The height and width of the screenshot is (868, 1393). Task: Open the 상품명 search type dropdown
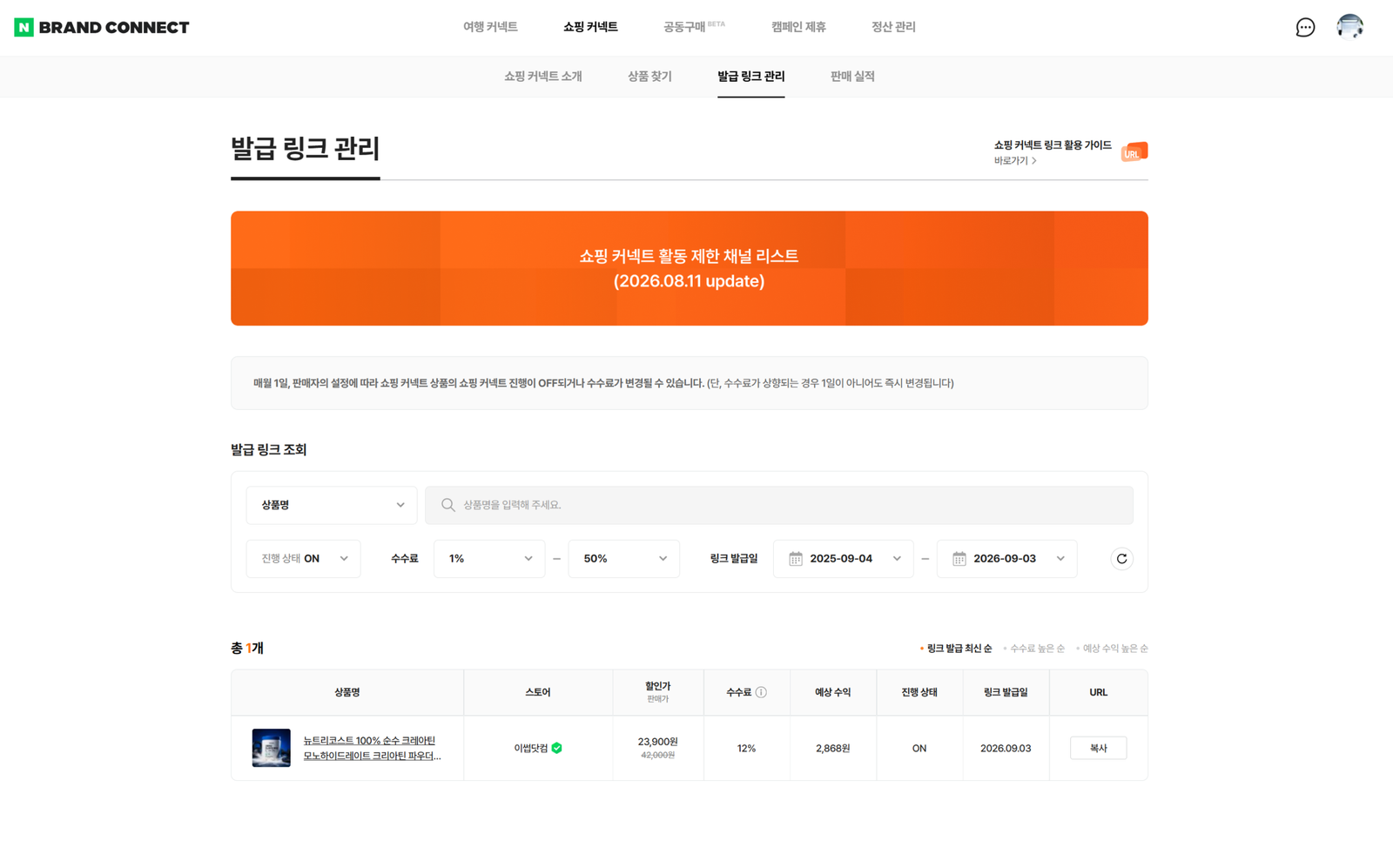[x=332, y=505]
